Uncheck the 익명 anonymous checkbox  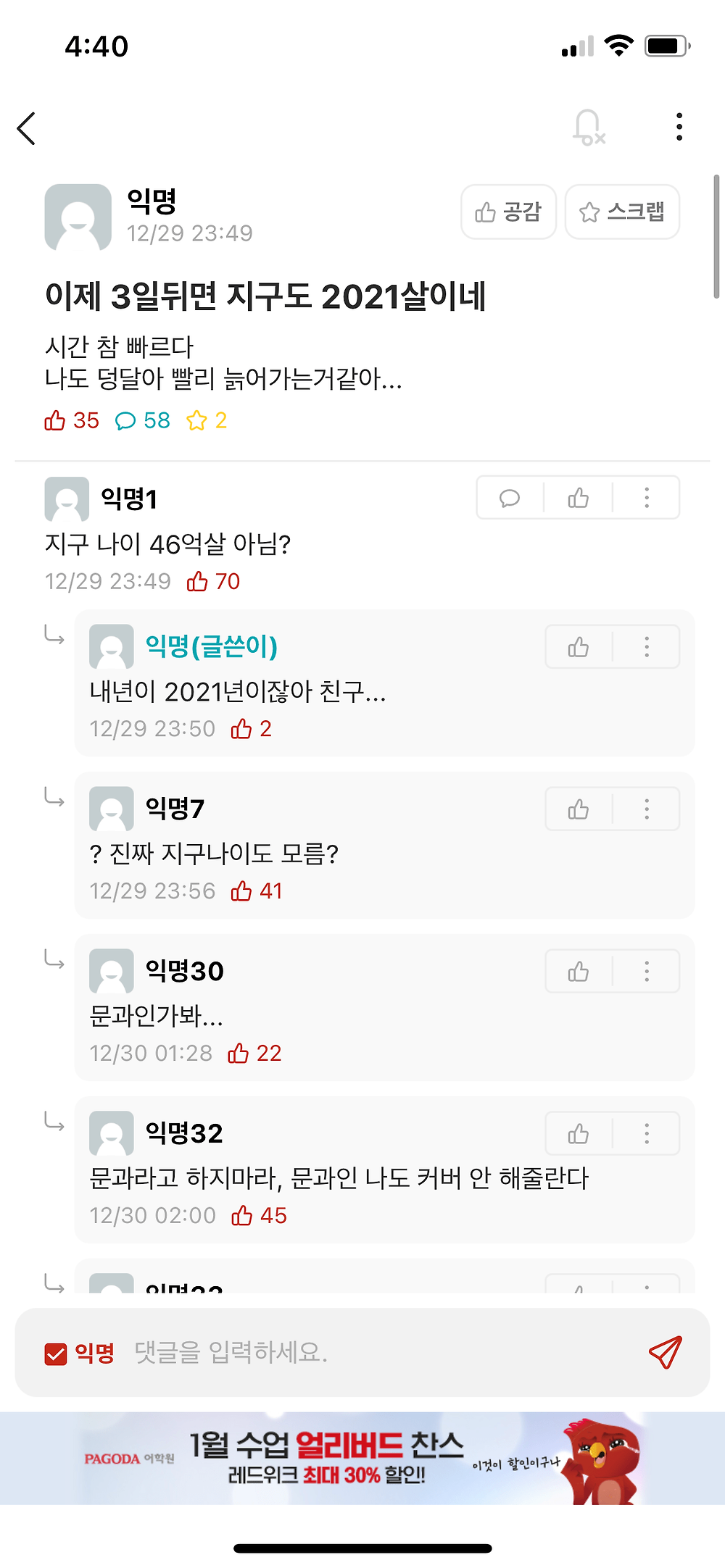[56, 1354]
